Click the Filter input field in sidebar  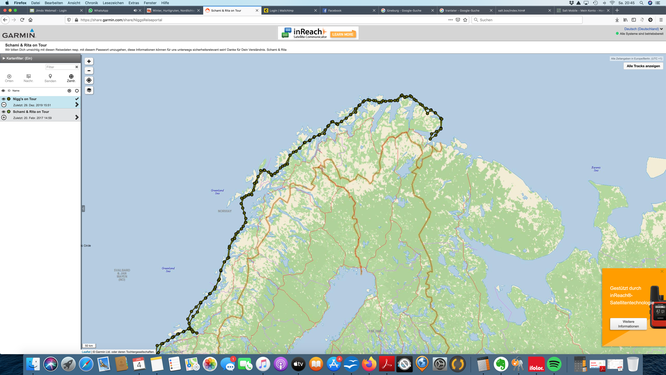click(x=60, y=67)
